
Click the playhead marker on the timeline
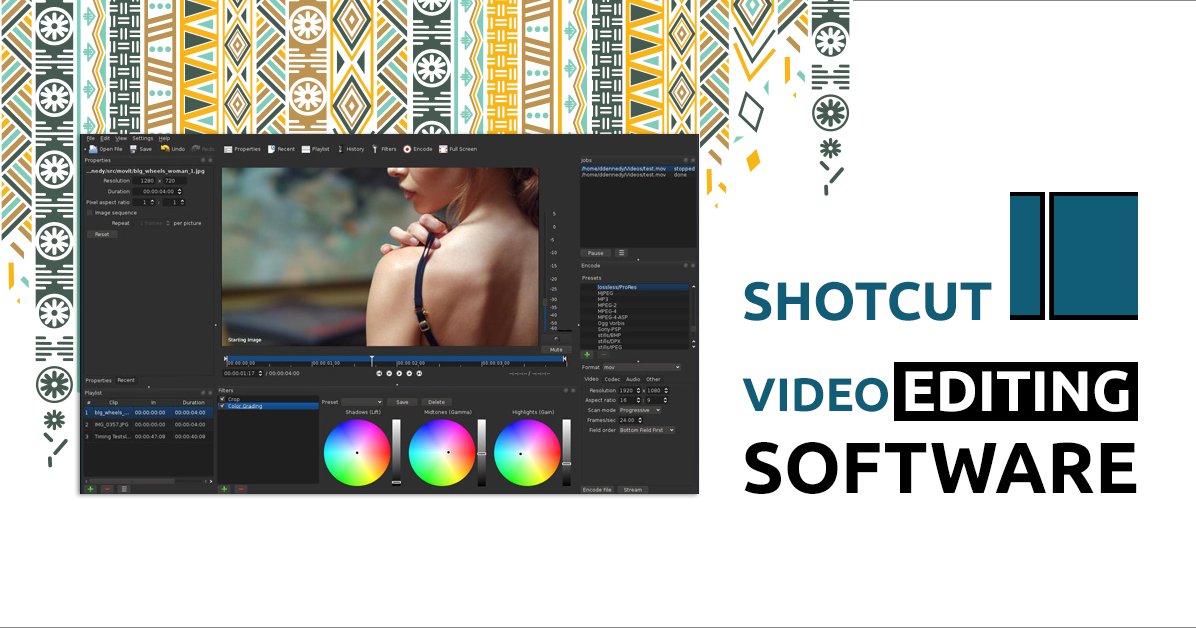click(371, 360)
